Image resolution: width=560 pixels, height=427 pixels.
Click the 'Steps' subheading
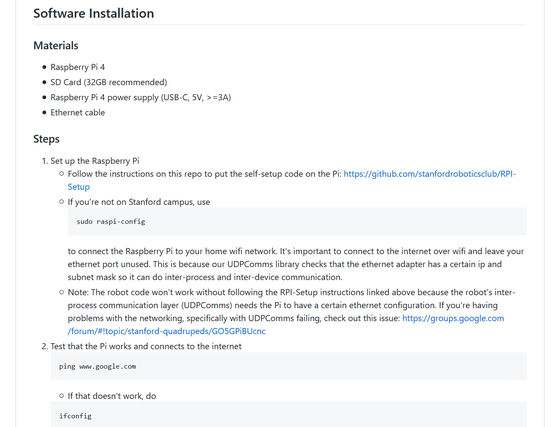tap(46, 139)
